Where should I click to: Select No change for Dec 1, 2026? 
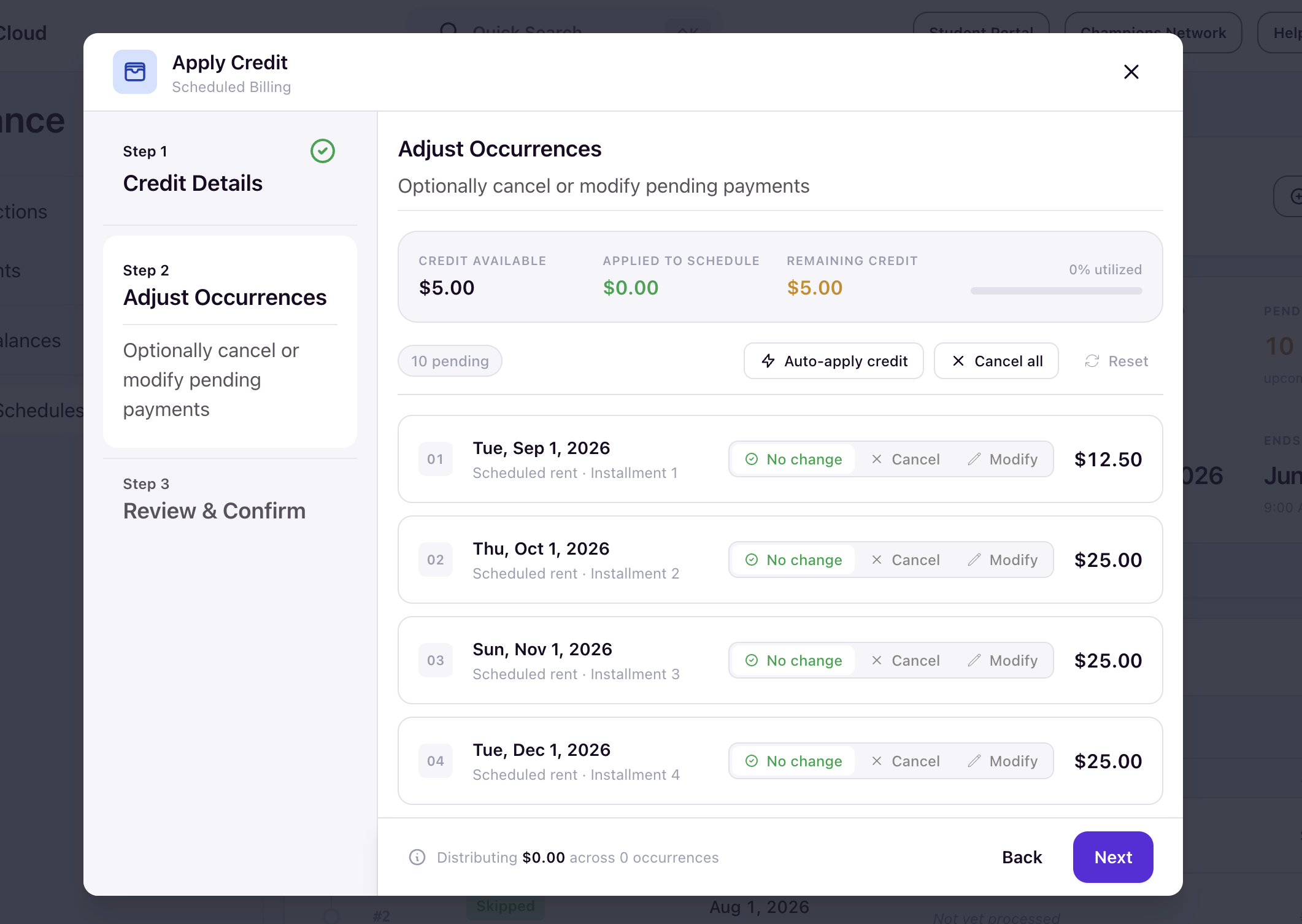click(x=793, y=761)
